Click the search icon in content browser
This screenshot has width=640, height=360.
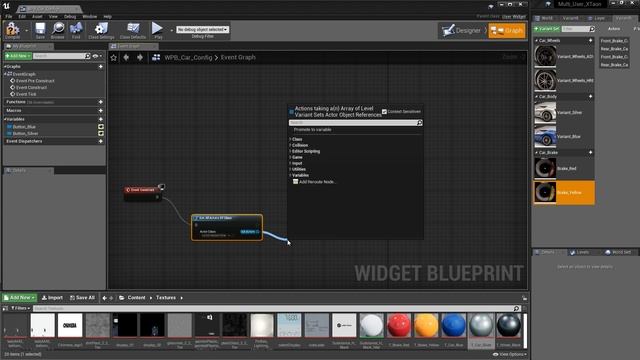[516, 309]
